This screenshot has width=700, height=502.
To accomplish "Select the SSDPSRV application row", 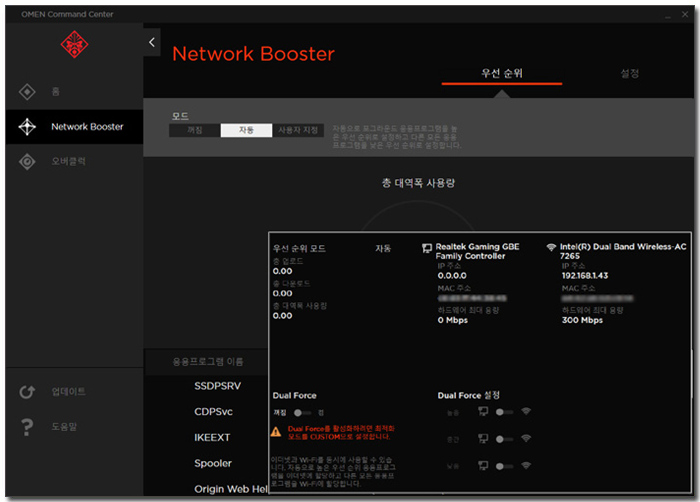I will pyautogui.click(x=217, y=386).
